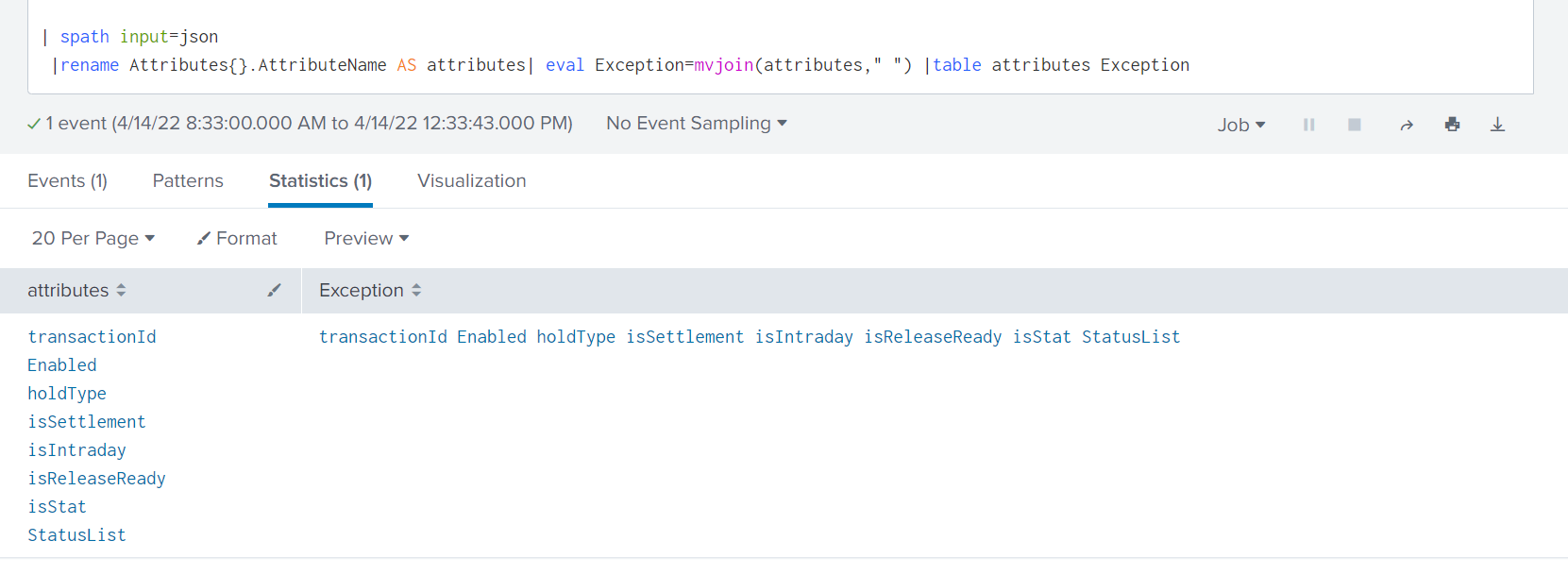Sort by the Exception column arrows
Image resolution: width=1568 pixels, height=575 pixels.
416,291
